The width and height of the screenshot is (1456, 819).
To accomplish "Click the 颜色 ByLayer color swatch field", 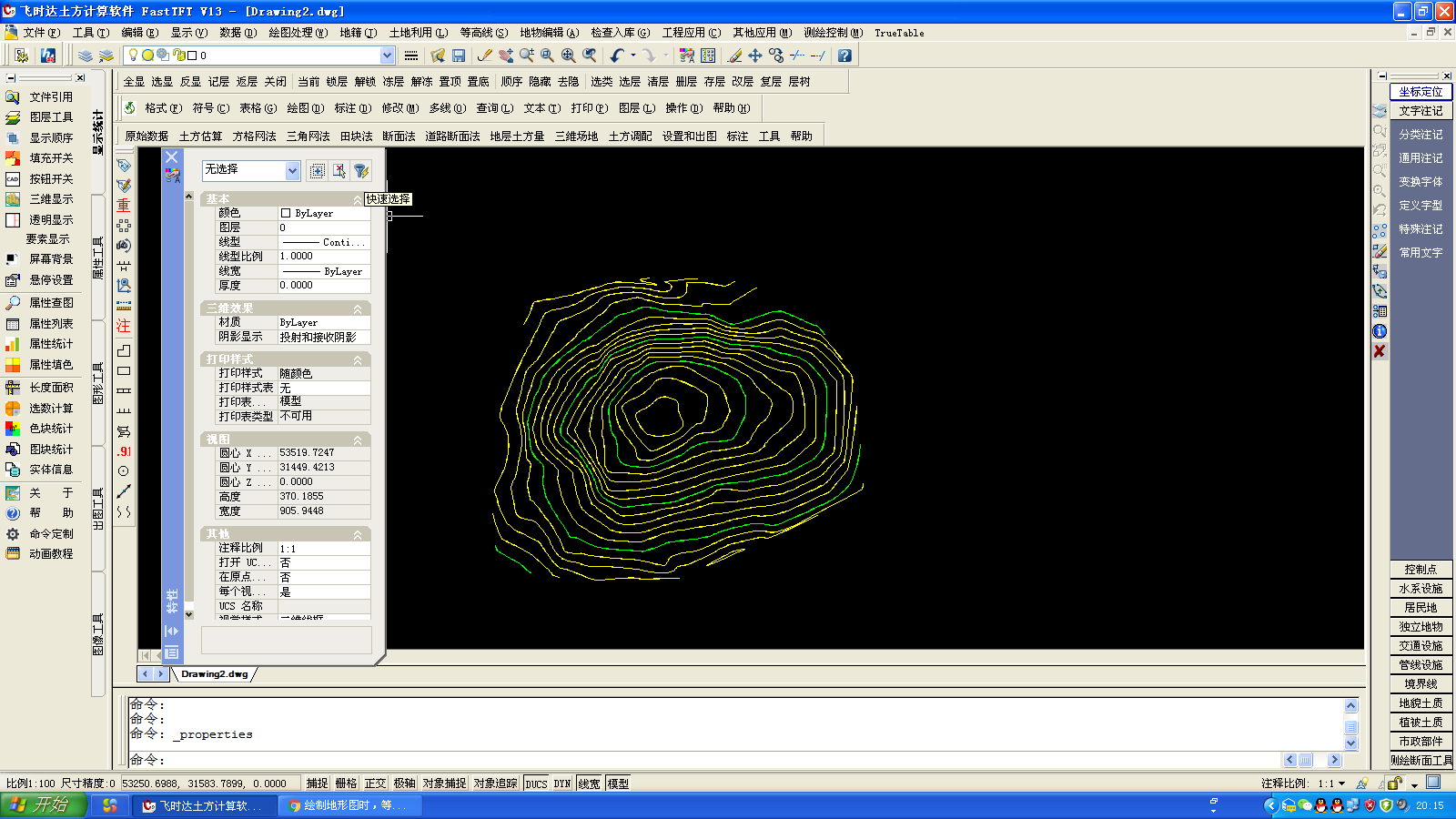I will [324, 213].
